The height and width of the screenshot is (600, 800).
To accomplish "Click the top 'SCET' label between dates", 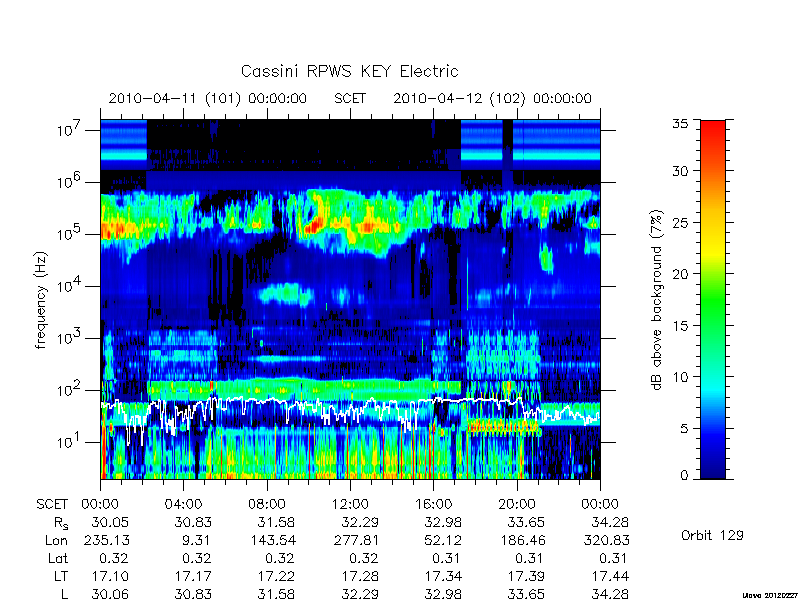I will 350,98.
